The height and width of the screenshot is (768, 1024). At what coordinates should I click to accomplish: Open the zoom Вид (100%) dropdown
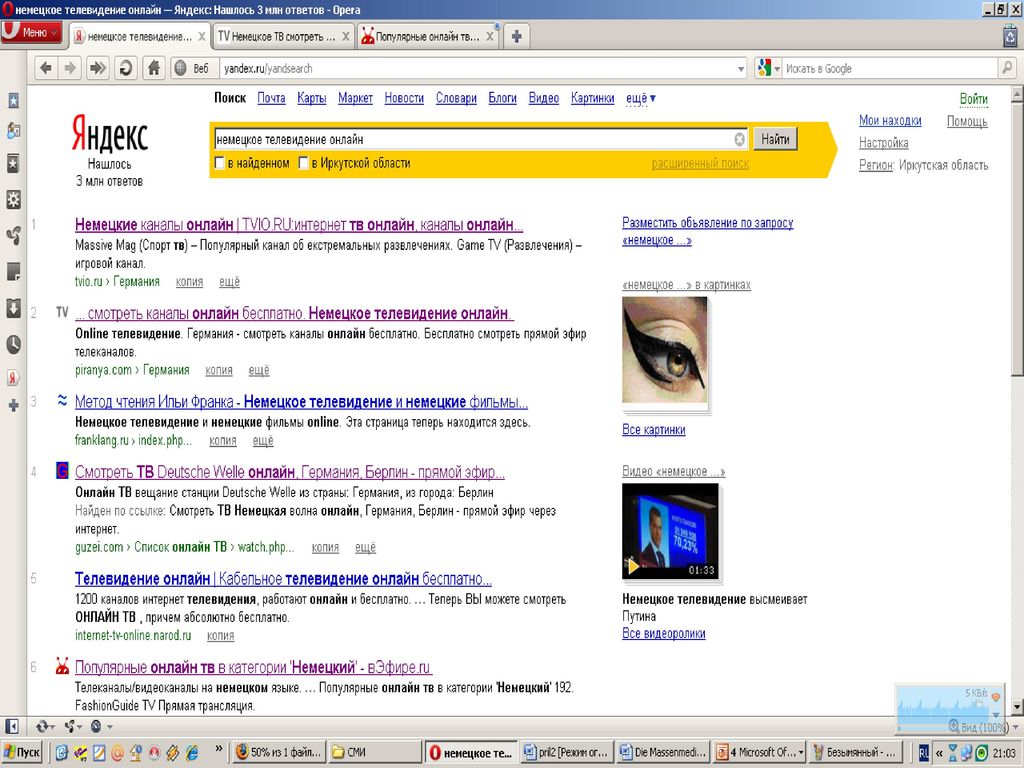(983, 727)
